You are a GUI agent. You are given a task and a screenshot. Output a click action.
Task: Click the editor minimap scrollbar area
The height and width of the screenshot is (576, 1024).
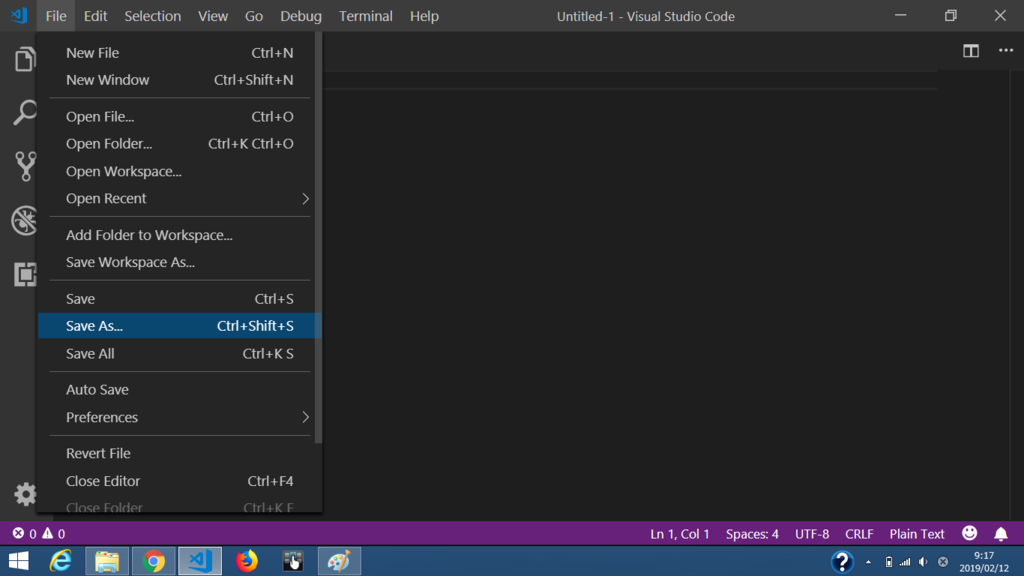click(x=1016, y=296)
